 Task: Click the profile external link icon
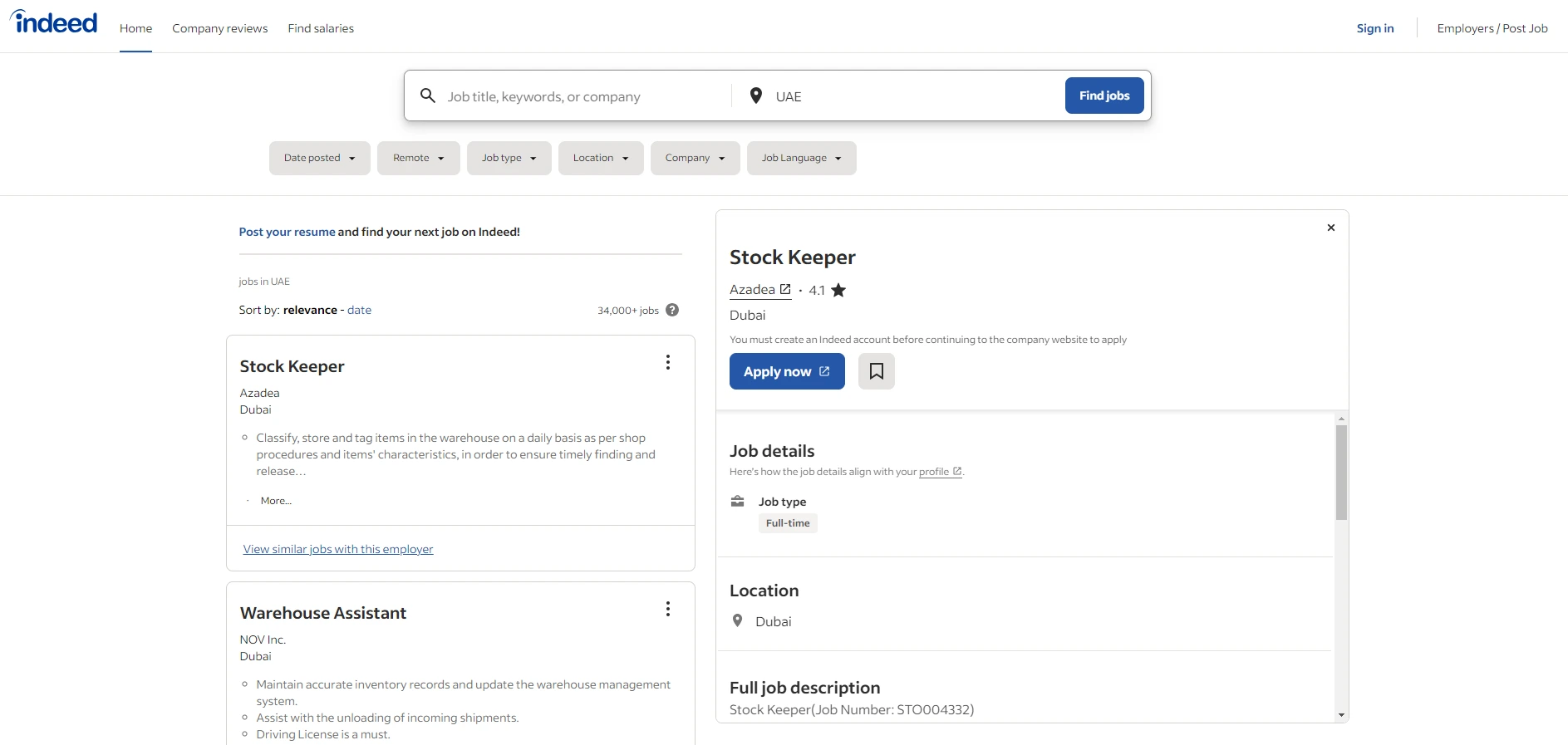(x=957, y=471)
